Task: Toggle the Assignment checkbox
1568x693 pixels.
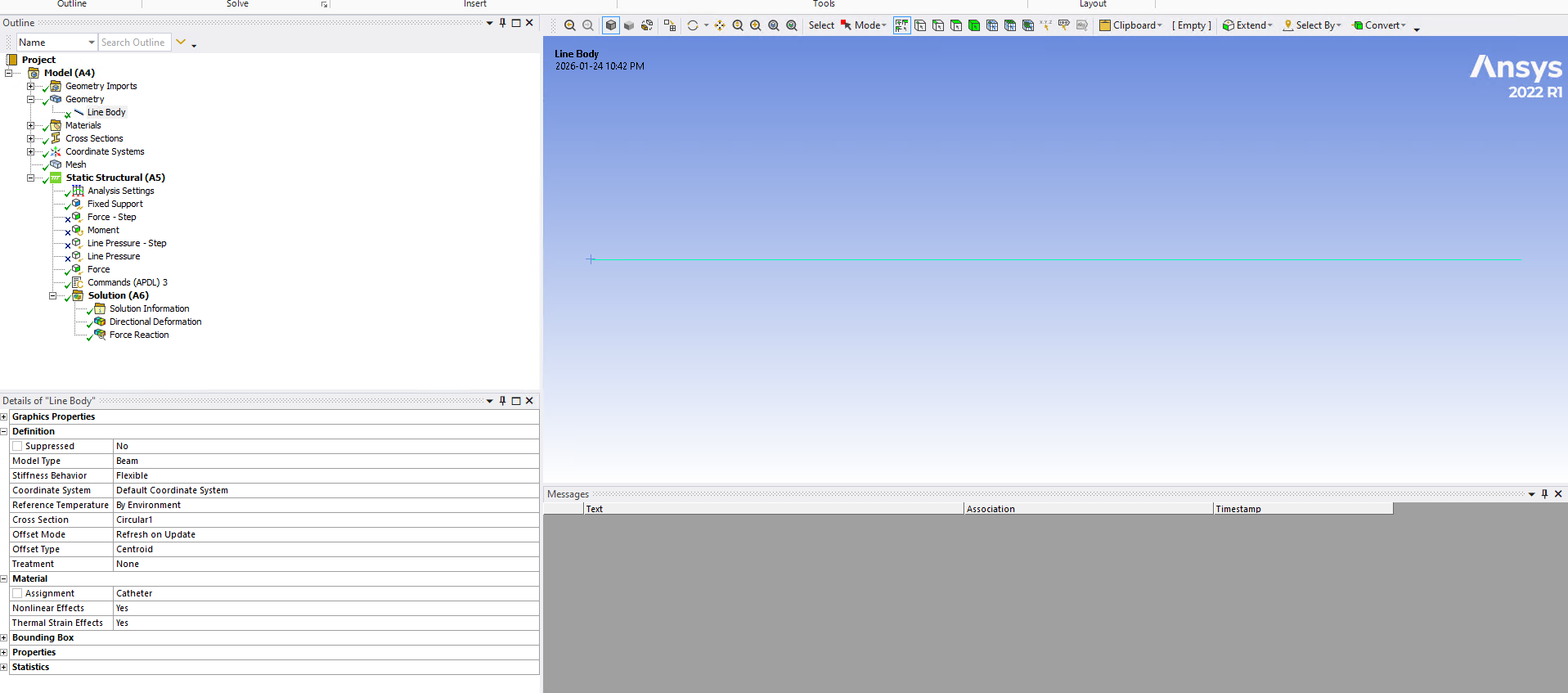Action: coord(17,593)
